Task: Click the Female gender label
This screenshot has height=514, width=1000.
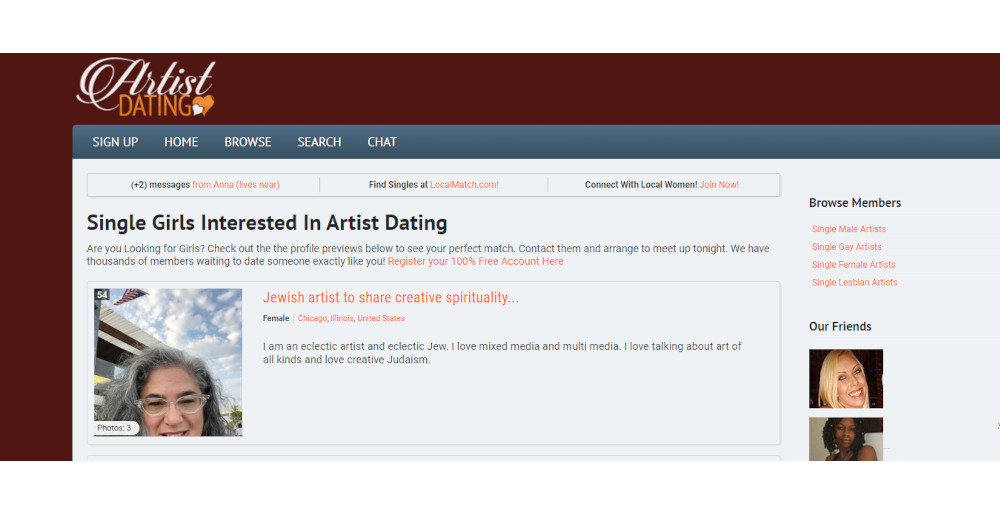Action: [x=276, y=318]
